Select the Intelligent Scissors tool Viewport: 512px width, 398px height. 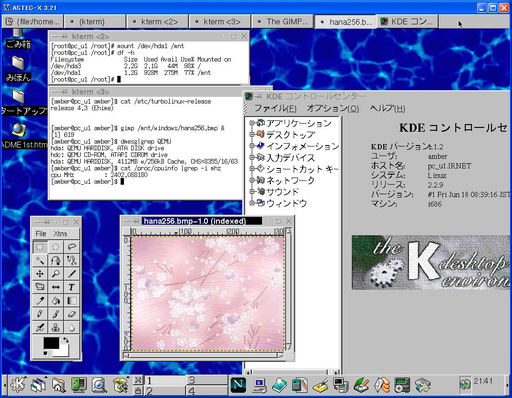click(x=71, y=260)
